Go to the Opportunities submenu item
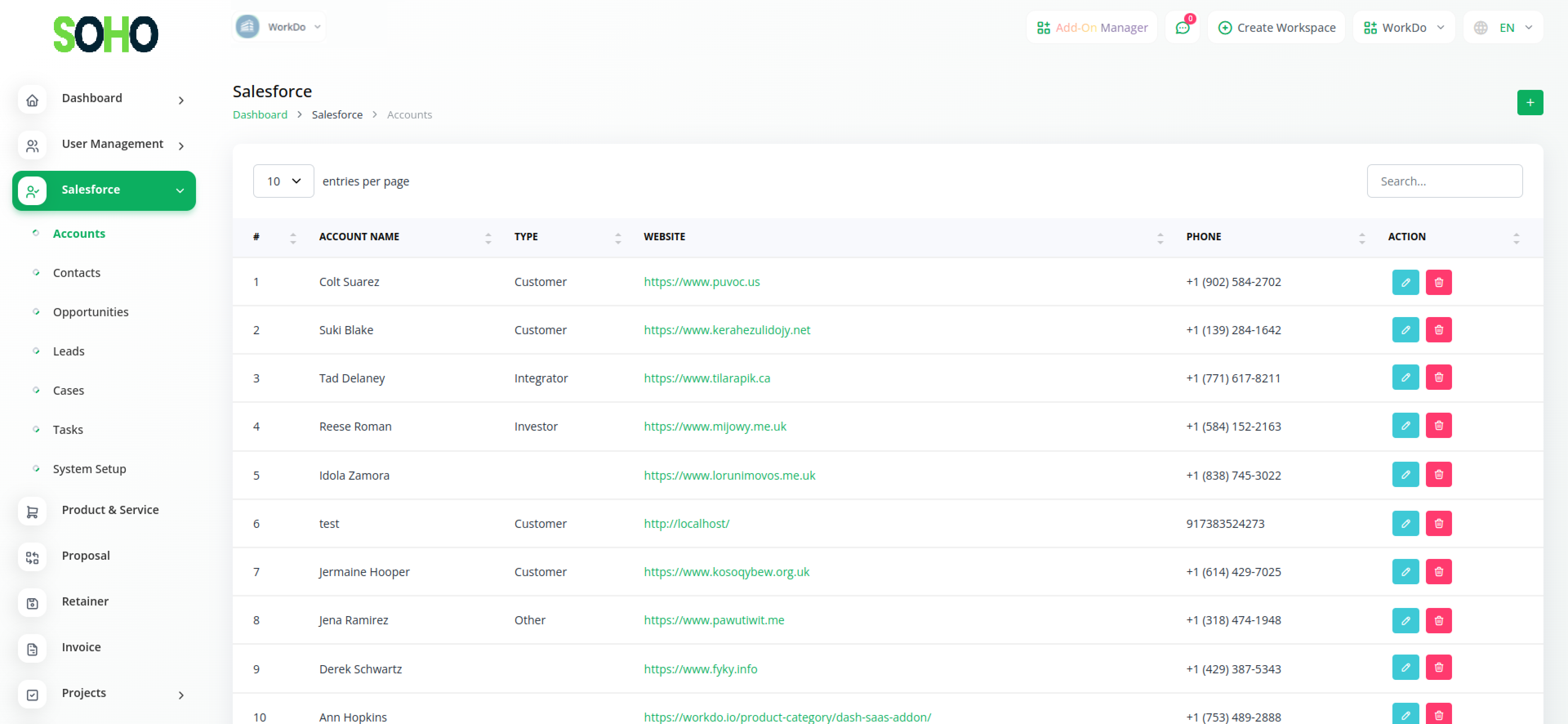The width and height of the screenshot is (1568, 724). coord(91,312)
